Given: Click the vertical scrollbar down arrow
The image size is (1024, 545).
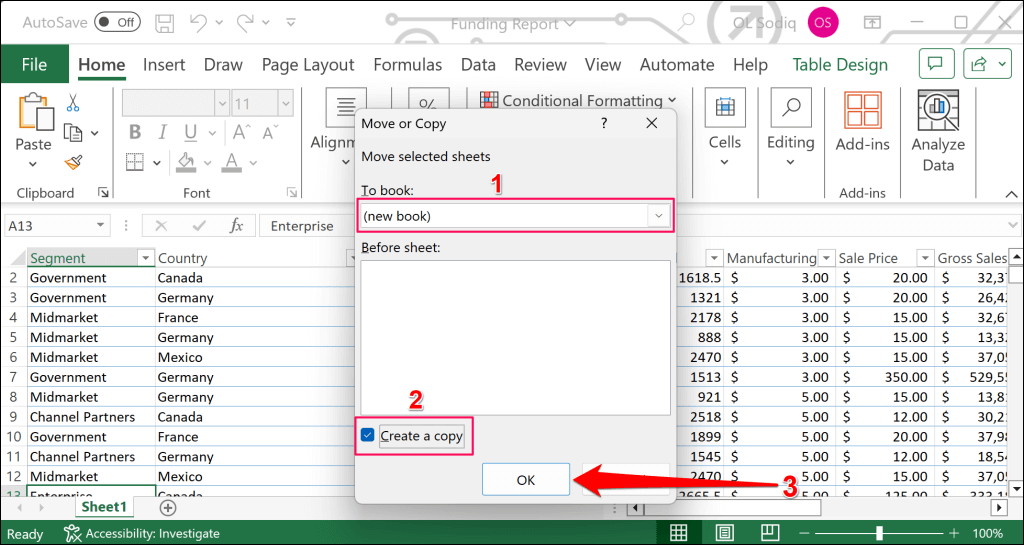Looking at the screenshot, I should [1016, 488].
